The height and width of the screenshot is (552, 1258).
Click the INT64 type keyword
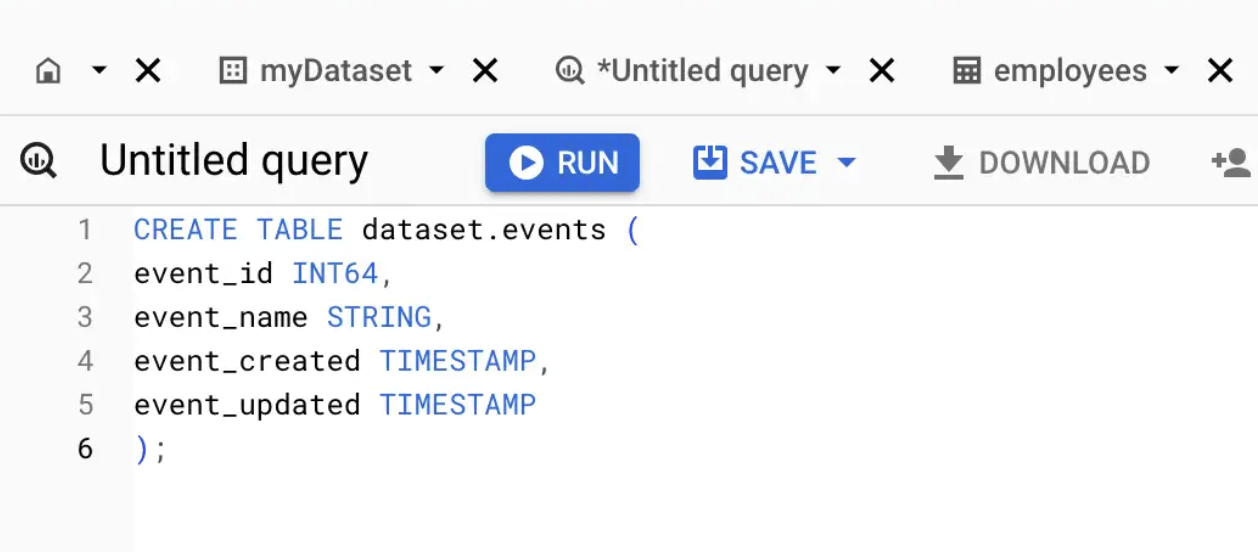[336, 273]
